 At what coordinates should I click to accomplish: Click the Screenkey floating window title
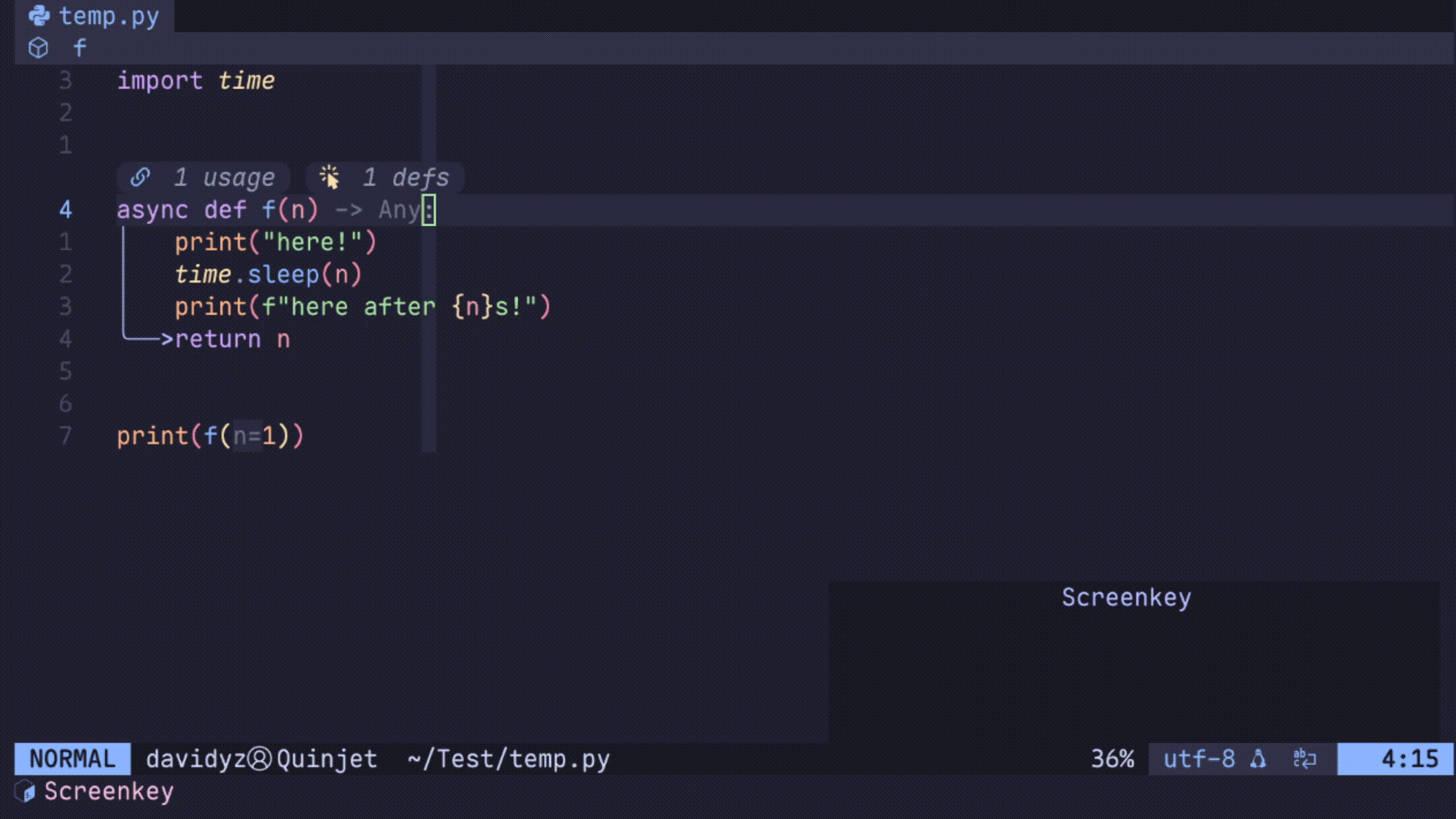click(1126, 598)
